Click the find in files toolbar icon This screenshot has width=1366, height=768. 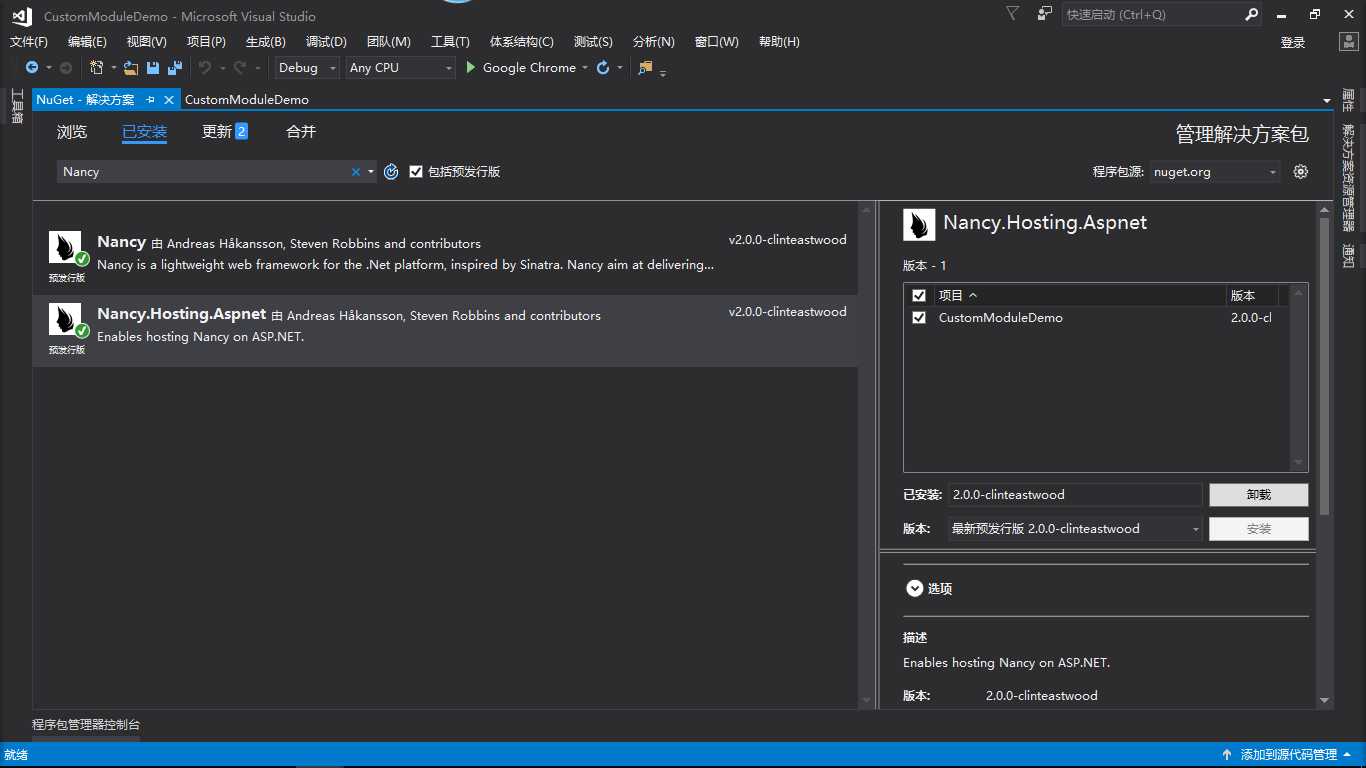645,68
